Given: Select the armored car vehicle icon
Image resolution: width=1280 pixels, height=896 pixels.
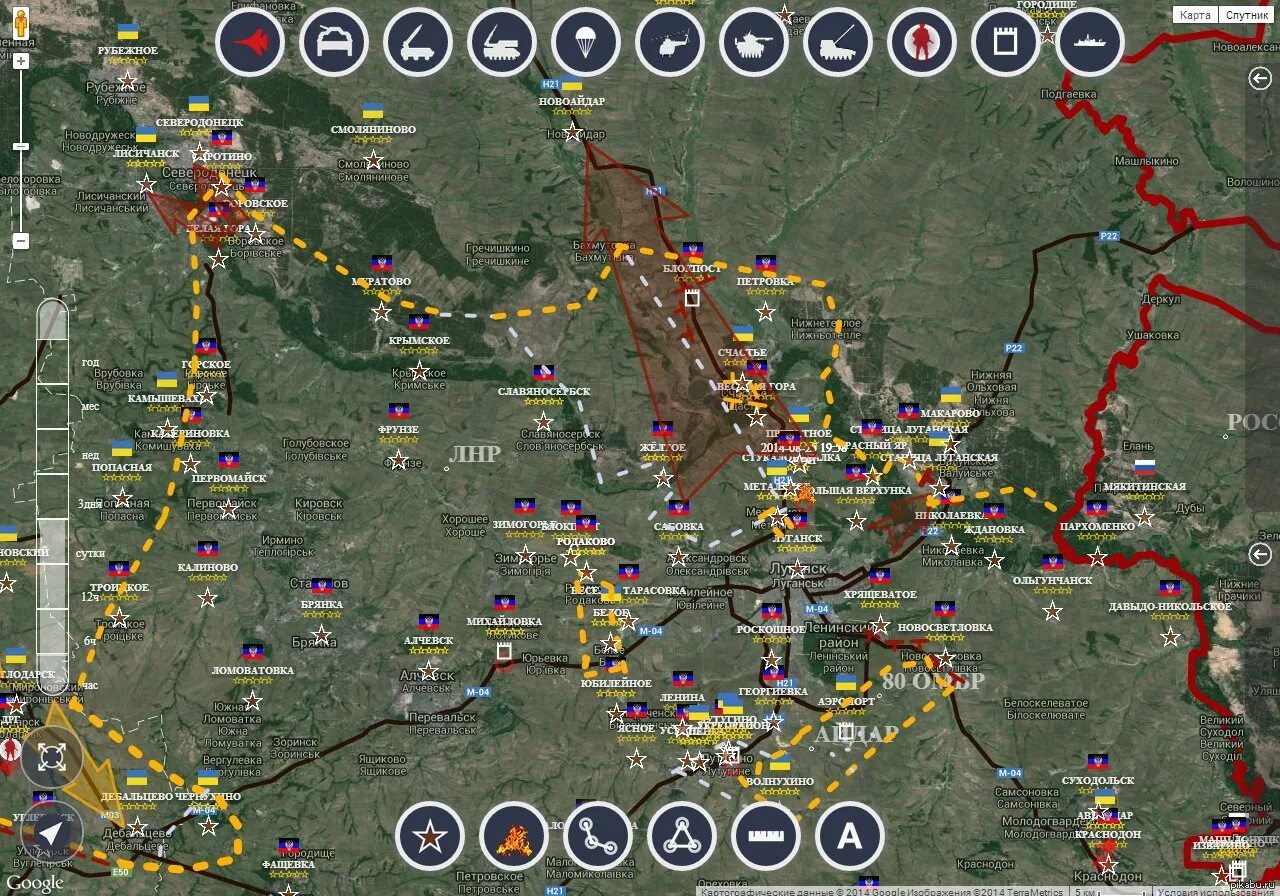Looking at the screenshot, I should pos(334,42).
